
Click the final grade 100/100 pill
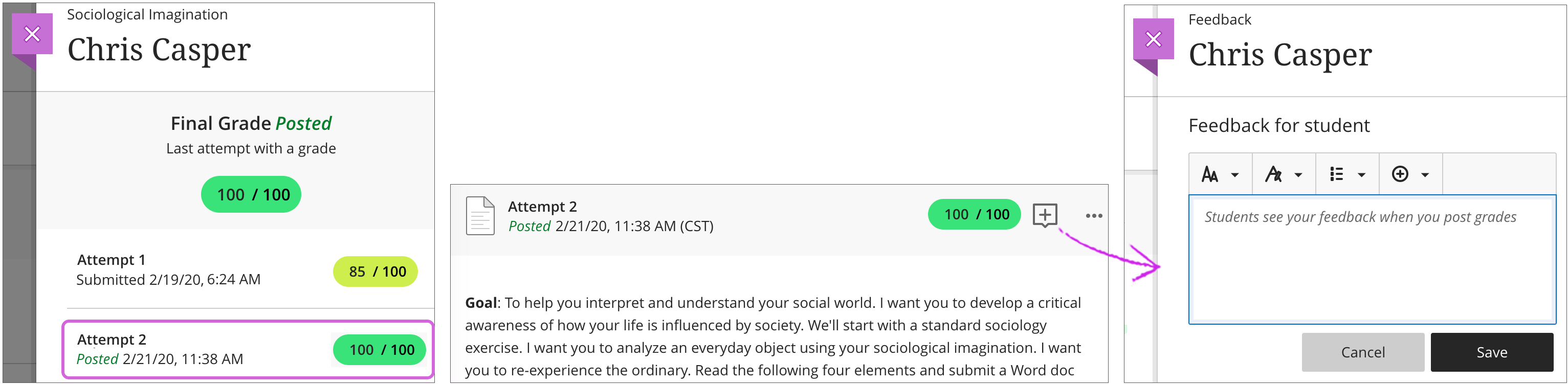[251, 195]
